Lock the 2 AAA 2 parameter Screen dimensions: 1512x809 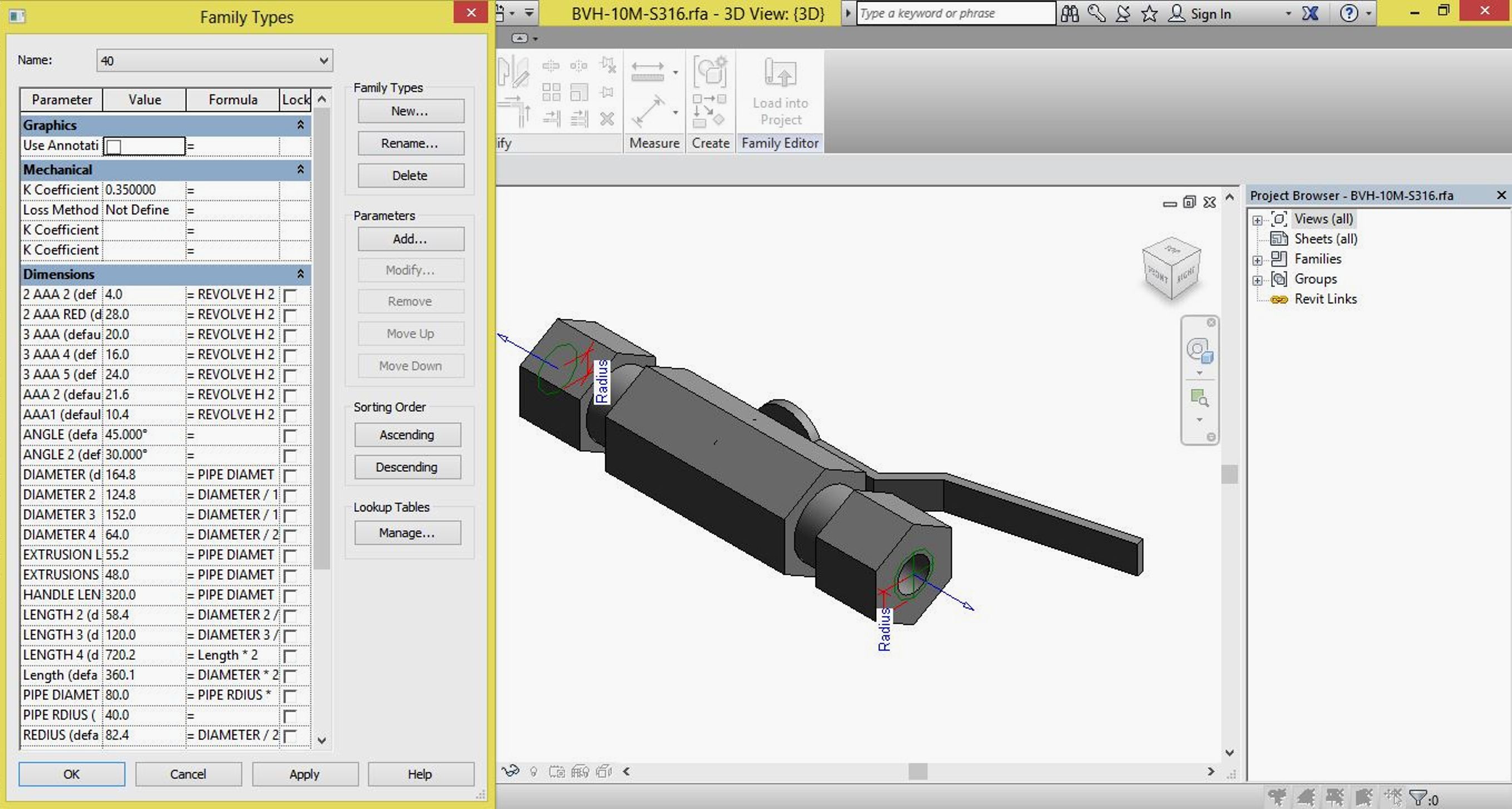(290, 295)
